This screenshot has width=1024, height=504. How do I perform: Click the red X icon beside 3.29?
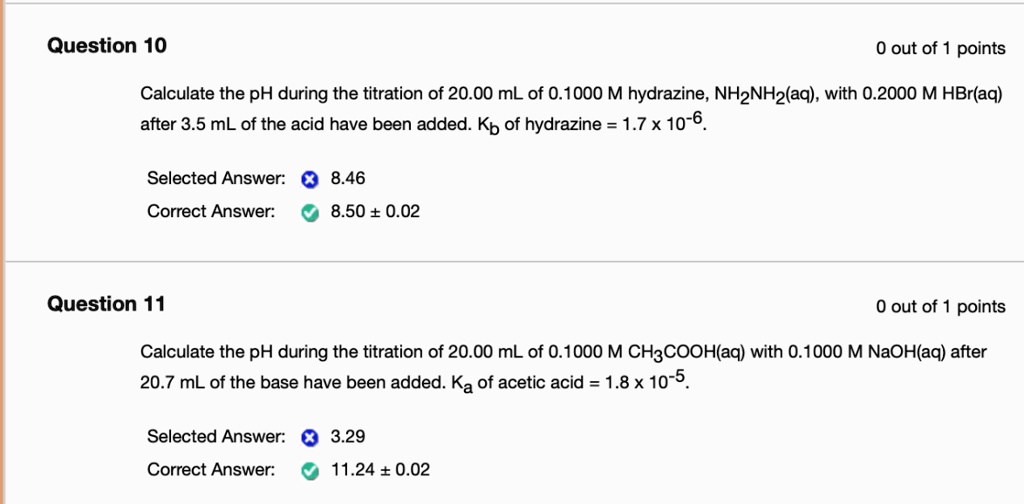310,437
